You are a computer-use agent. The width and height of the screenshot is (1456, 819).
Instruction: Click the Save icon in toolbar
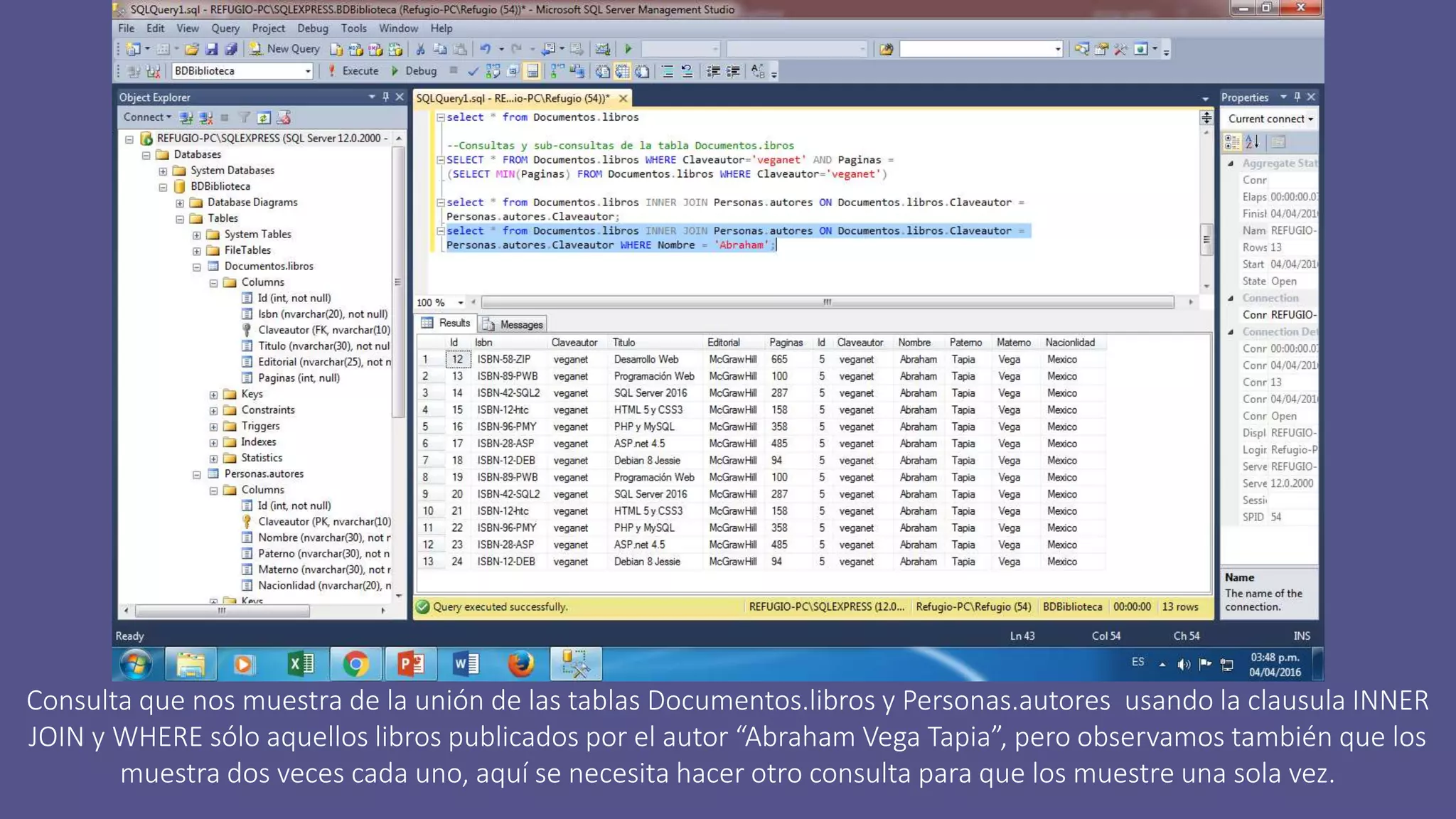pyautogui.click(x=211, y=49)
